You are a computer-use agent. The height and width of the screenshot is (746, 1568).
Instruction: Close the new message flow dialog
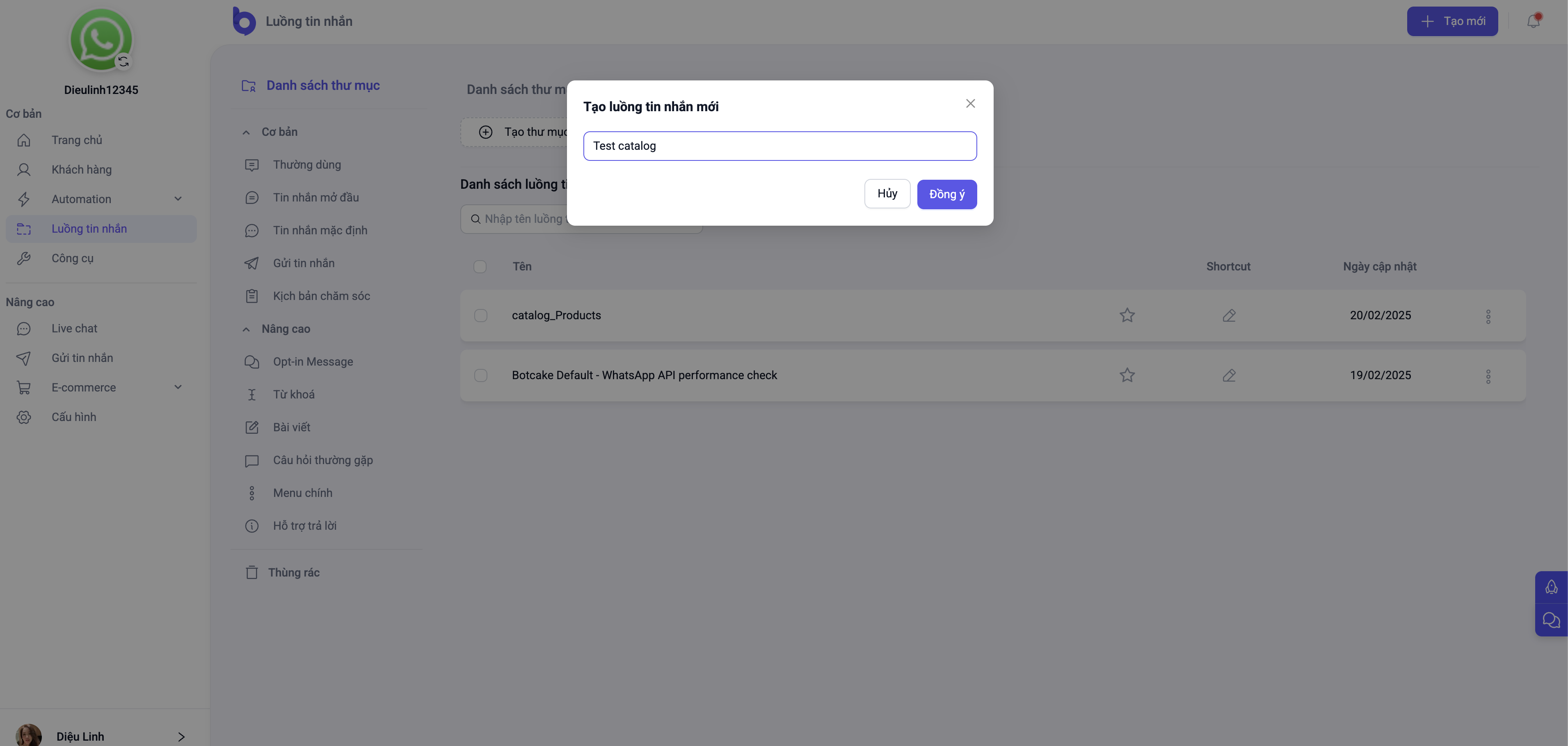tap(970, 103)
